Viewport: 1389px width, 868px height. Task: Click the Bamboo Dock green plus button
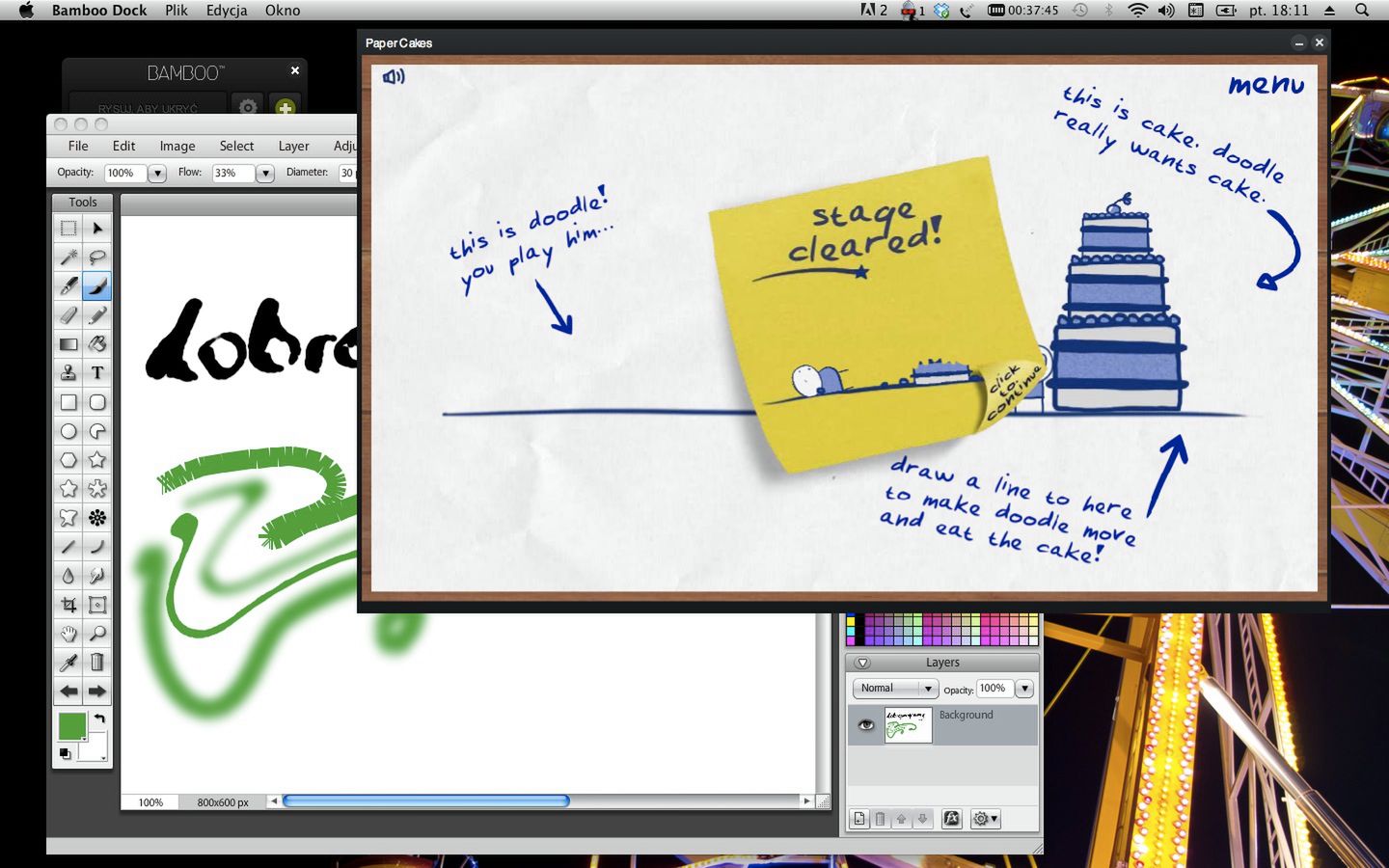[x=285, y=108]
